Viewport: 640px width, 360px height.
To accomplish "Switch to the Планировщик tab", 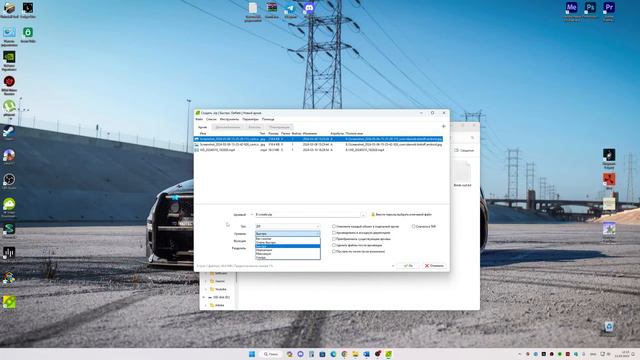I will pos(279,127).
